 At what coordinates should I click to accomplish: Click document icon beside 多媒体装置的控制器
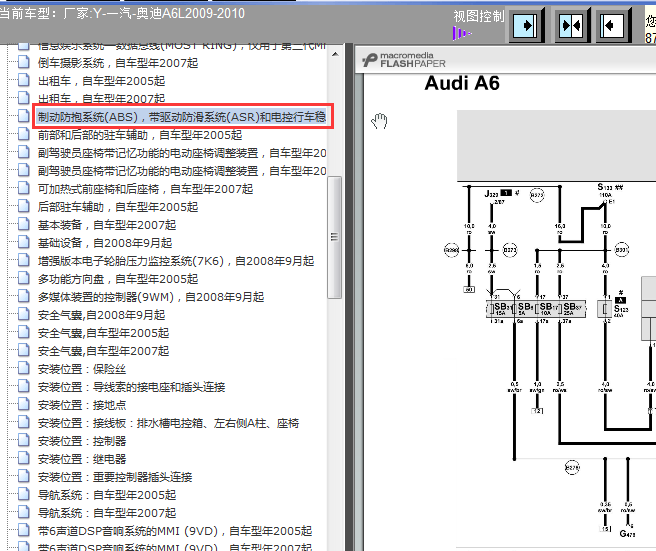click(x=24, y=296)
